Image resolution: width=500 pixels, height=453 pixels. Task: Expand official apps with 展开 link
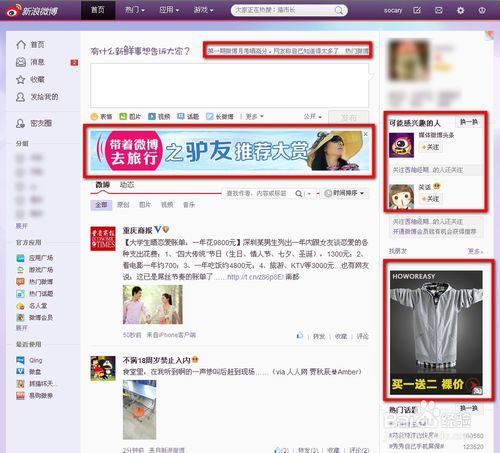22,328
